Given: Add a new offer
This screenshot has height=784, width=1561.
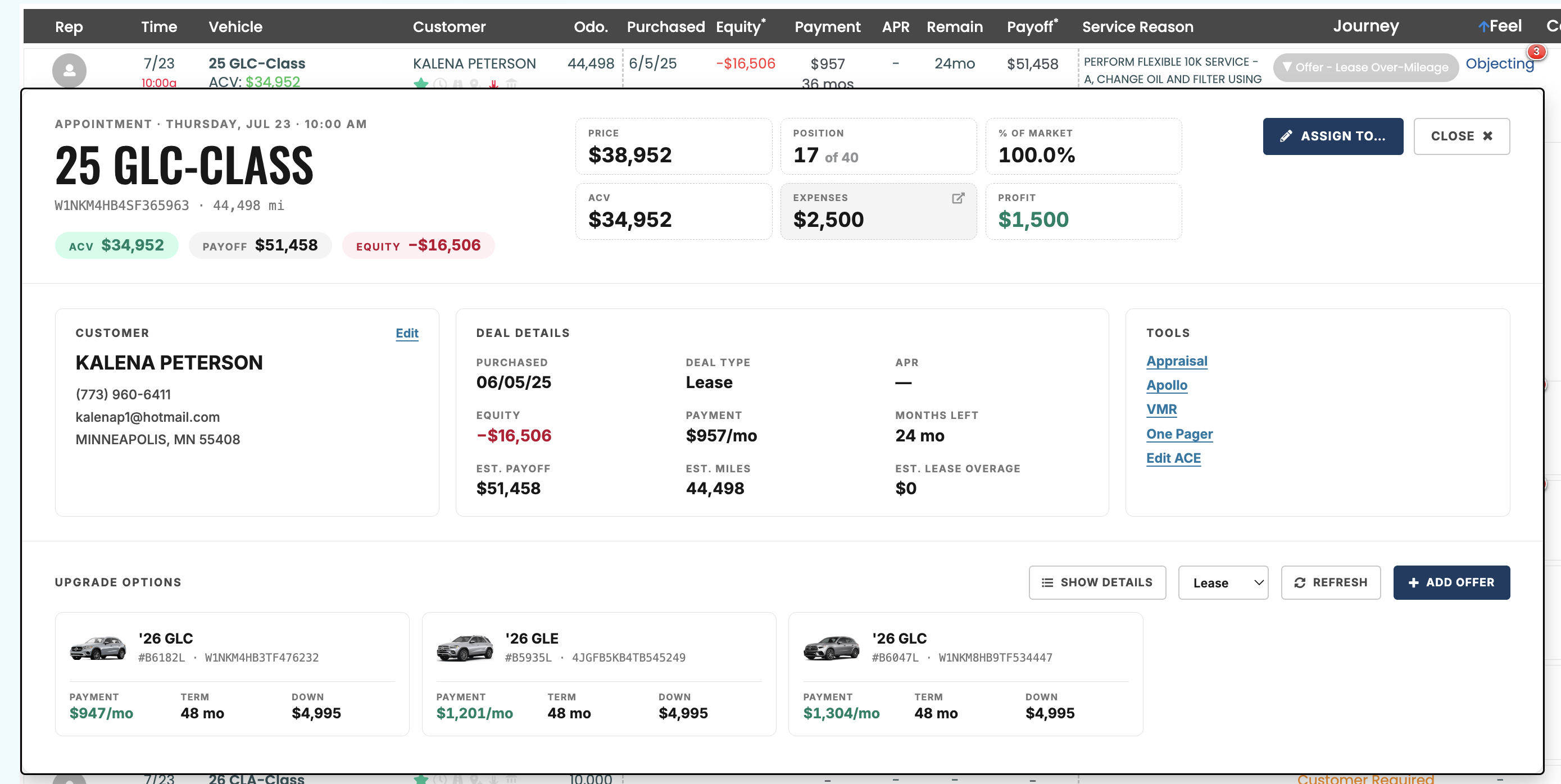Looking at the screenshot, I should coord(1451,582).
